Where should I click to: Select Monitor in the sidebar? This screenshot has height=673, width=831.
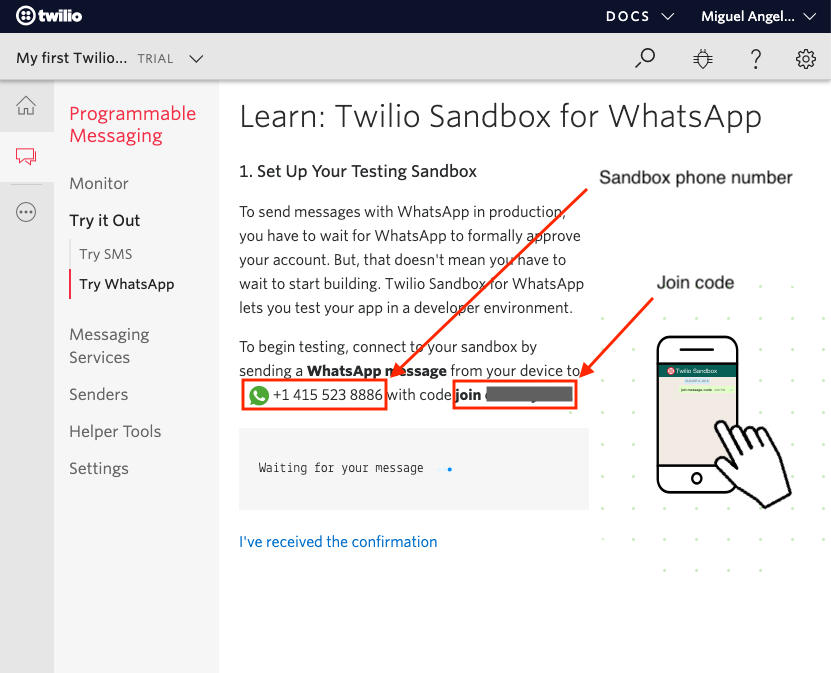tap(99, 183)
